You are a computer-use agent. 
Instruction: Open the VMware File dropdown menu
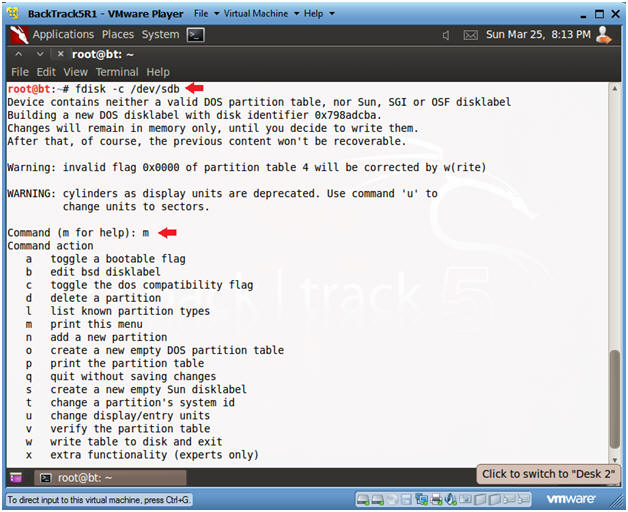point(207,14)
